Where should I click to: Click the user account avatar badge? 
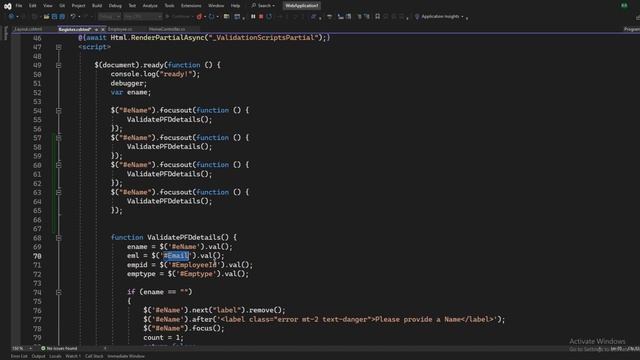click(624, 6)
